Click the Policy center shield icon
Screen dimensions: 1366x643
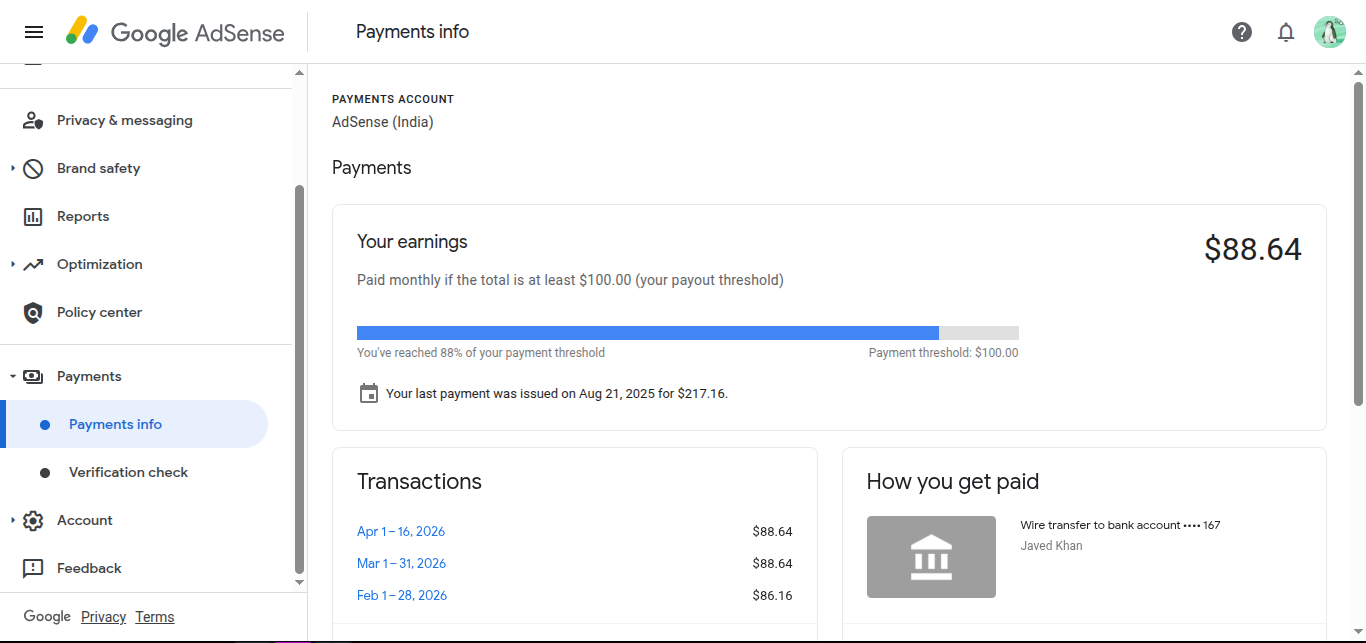[33, 313]
